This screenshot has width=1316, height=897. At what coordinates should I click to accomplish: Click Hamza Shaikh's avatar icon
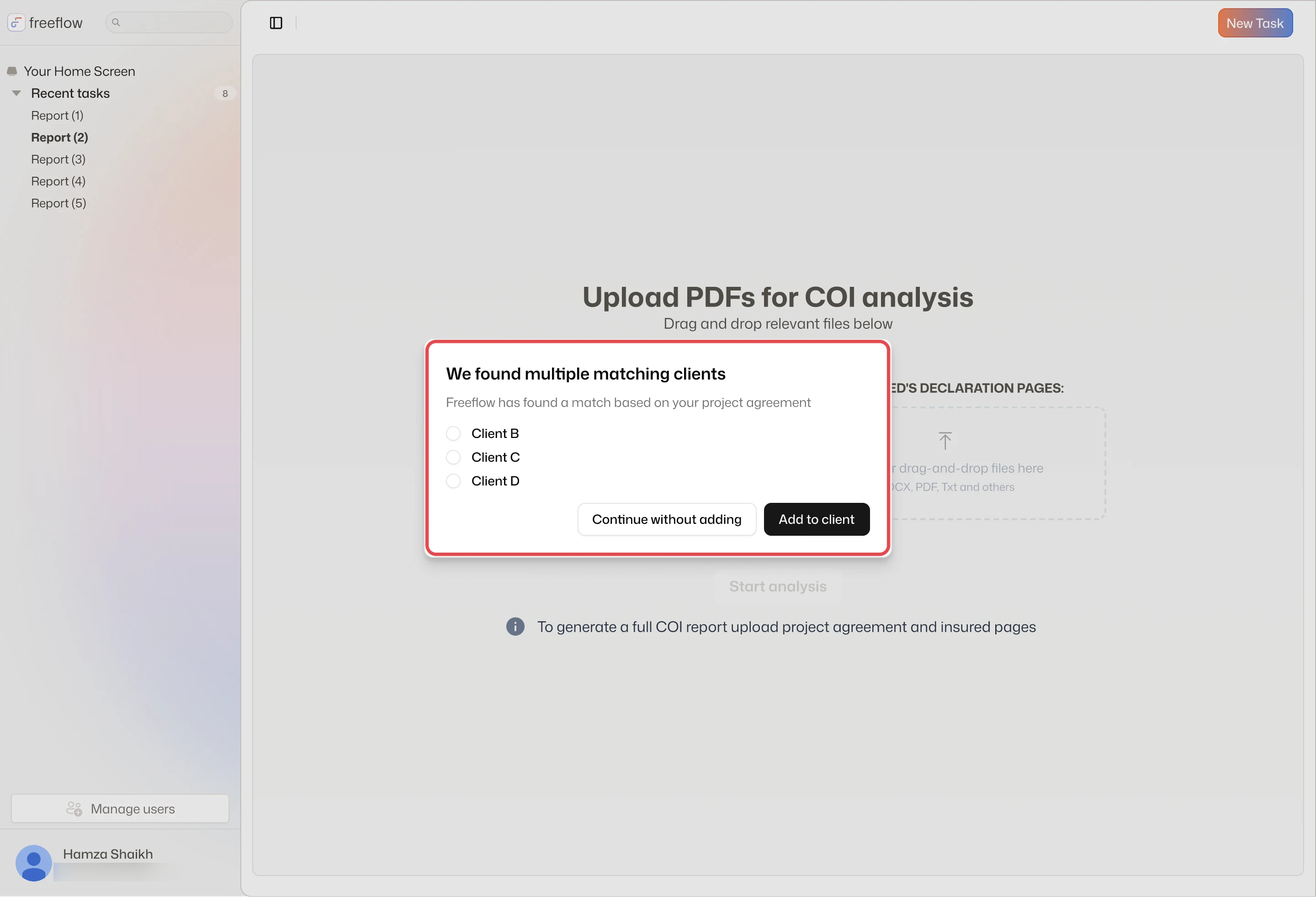[x=33, y=863]
